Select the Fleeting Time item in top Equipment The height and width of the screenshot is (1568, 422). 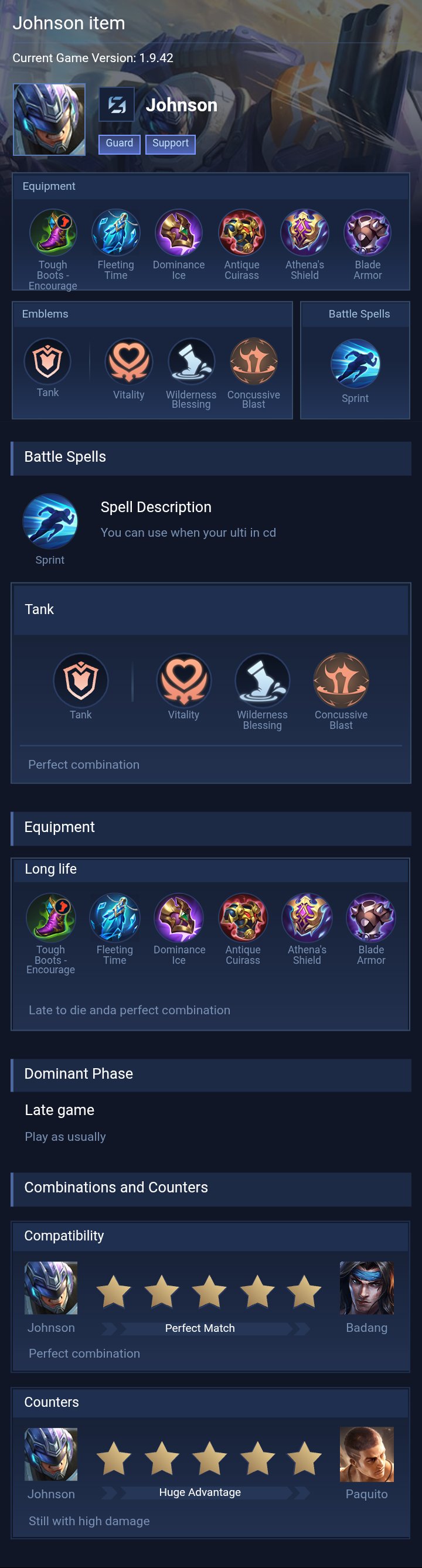(115, 233)
